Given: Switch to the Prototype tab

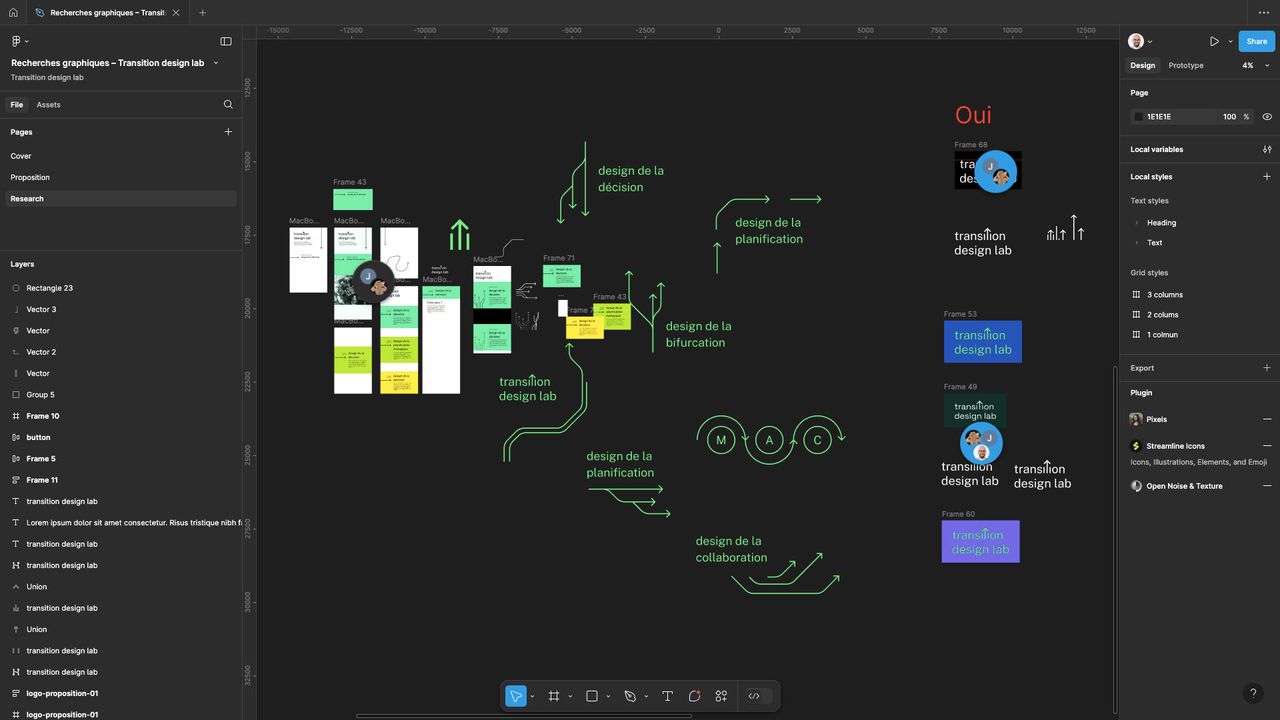Looking at the screenshot, I should click(1186, 65).
